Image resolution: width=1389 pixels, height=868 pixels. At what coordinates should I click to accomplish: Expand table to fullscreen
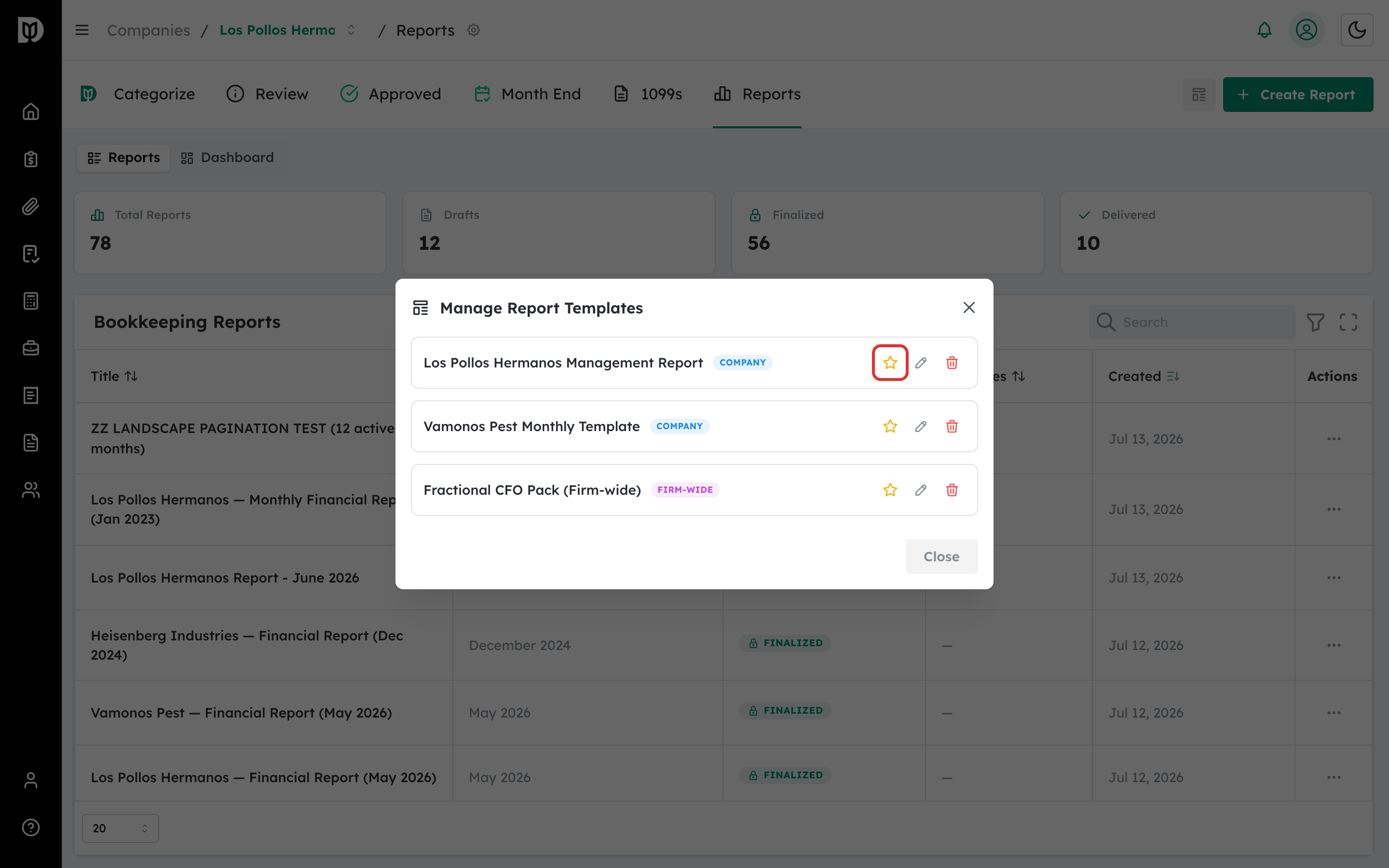[1348, 322]
